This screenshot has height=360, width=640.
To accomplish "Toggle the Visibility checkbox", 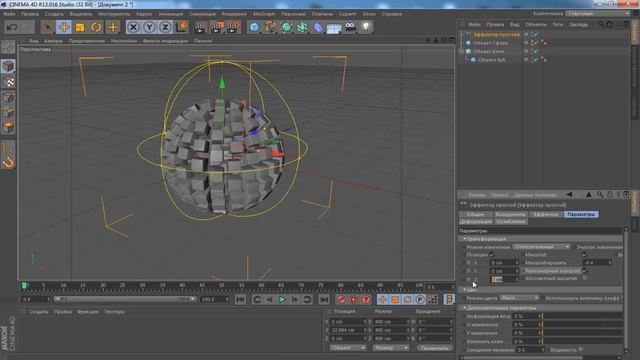I will pyautogui.click(x=580, y=350).
